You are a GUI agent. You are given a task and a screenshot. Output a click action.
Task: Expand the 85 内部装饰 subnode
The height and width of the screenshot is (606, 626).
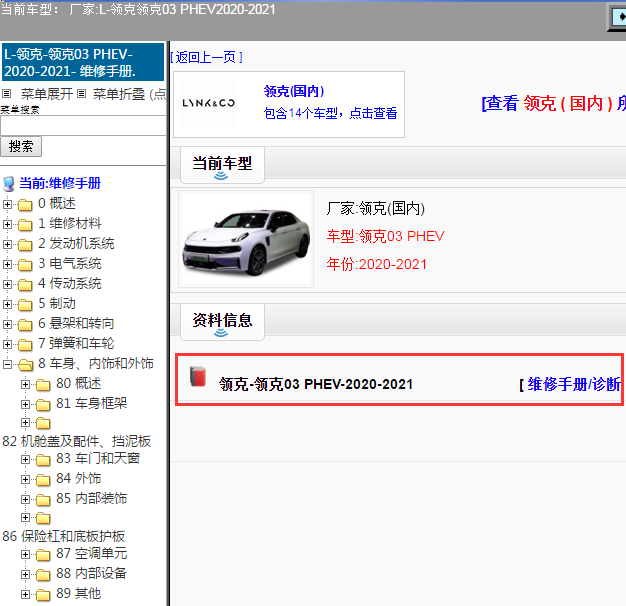tap(25, 499)
